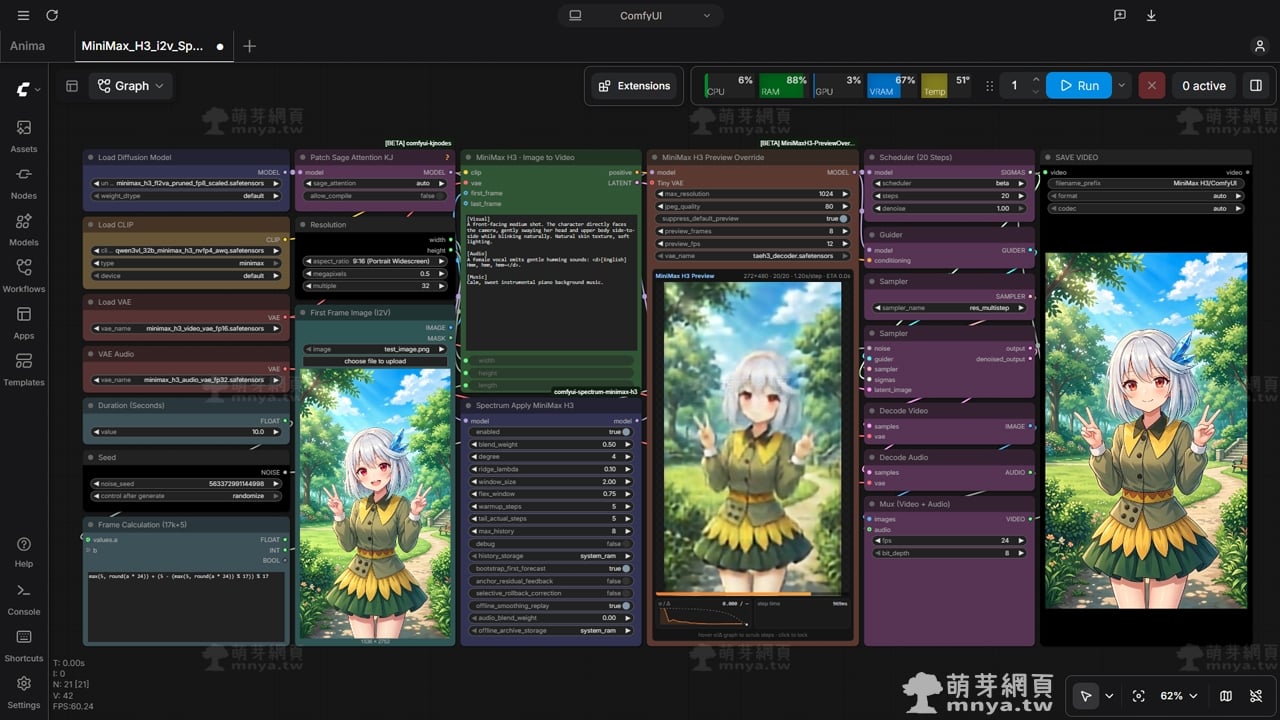Open the cursor mode dropdown arrow
This screenshot has width=1280, height=720.
pyautogui.click(x=1109, y=696)
